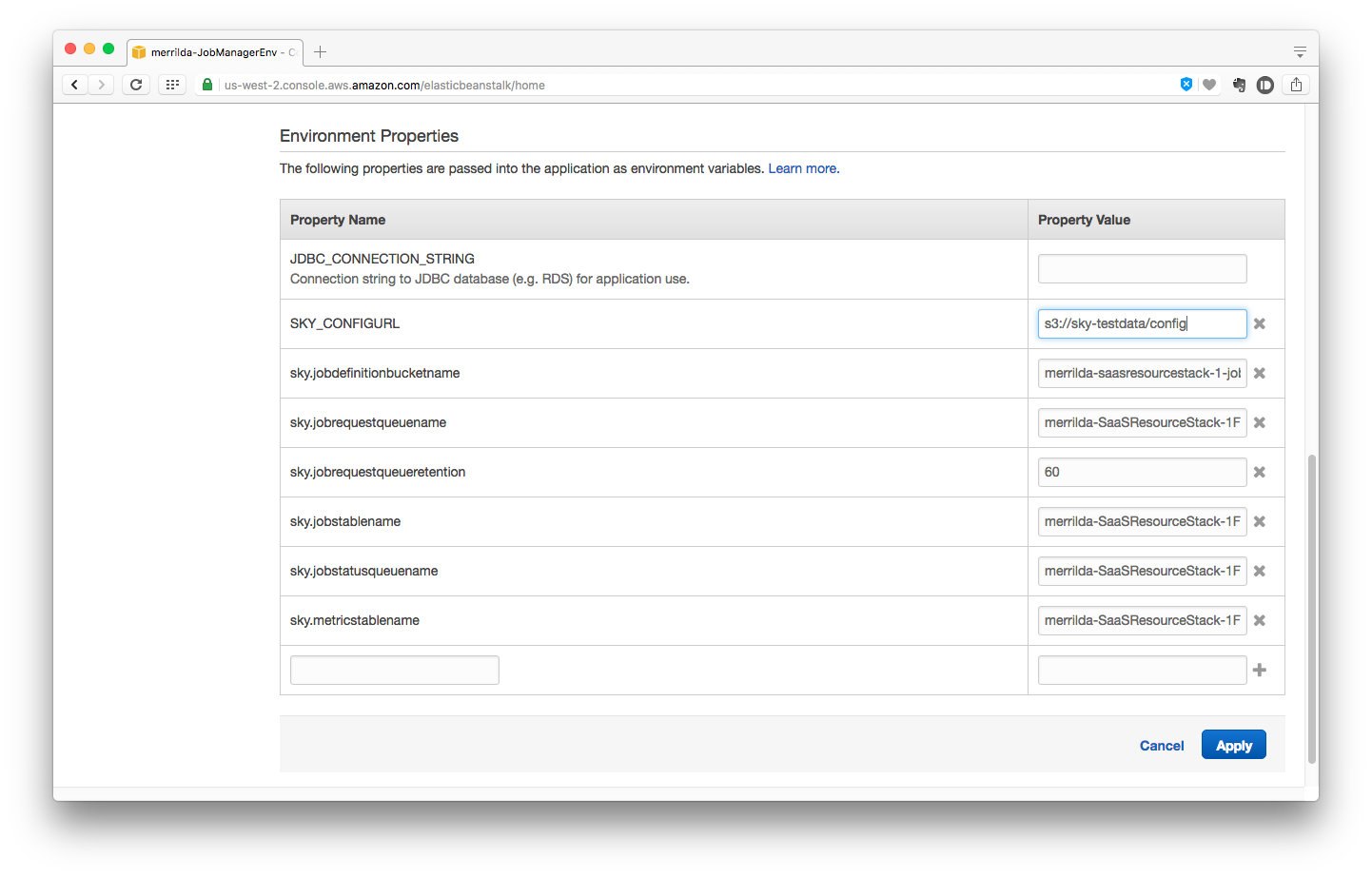Reload the page with the refresh icon

(136, 85)
